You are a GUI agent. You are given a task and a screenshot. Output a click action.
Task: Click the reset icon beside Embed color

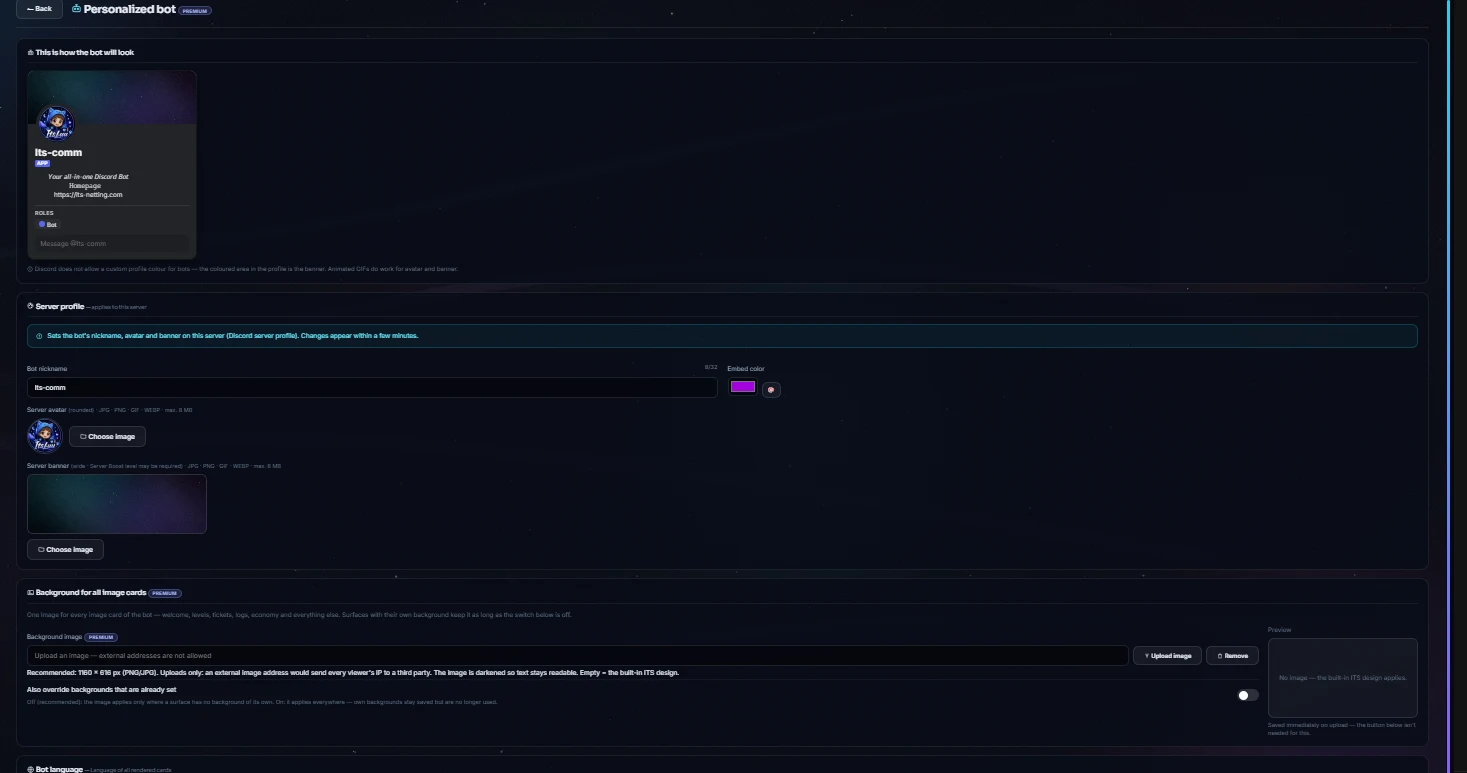point(771,389)
